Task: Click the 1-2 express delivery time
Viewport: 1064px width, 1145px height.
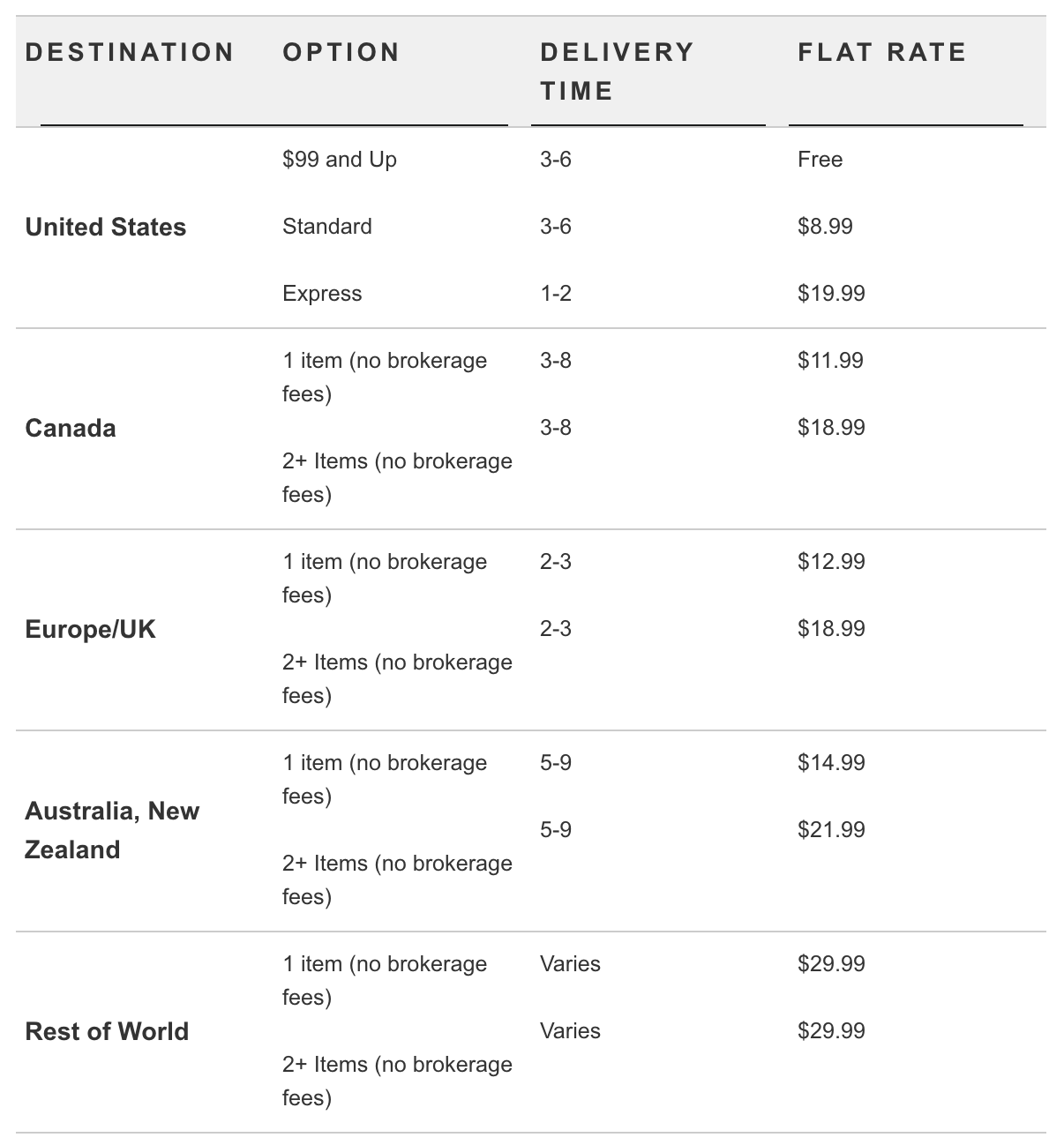Action: pos(556,294)
